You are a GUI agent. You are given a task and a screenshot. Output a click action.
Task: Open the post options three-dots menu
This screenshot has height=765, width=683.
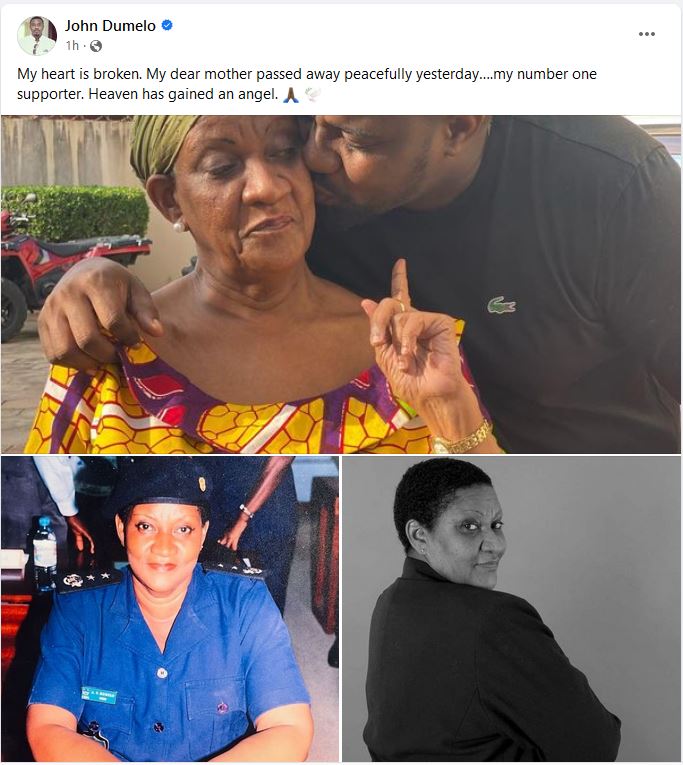646,34
